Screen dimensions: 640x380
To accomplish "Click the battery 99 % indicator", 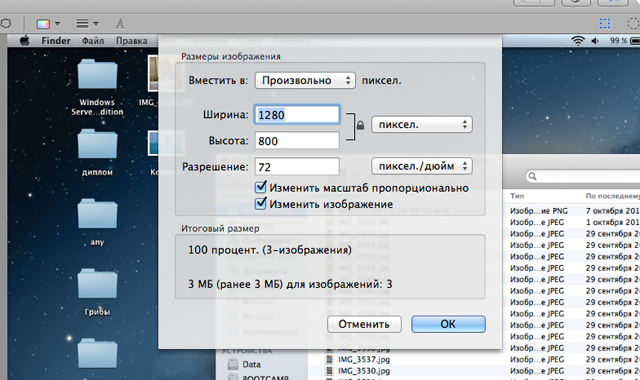I will point(624,41).
